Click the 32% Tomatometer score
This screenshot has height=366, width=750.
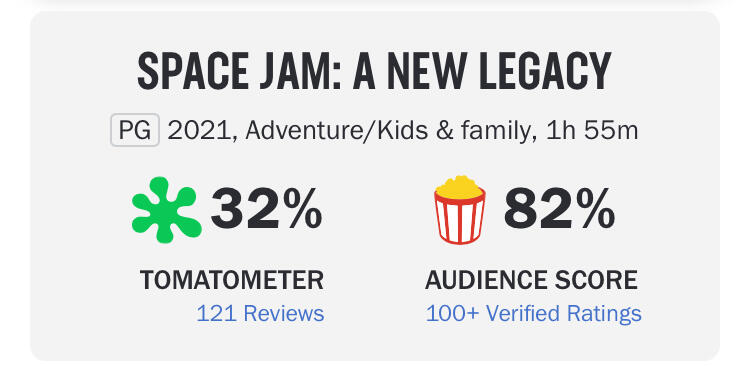click(x=266, y=210)
